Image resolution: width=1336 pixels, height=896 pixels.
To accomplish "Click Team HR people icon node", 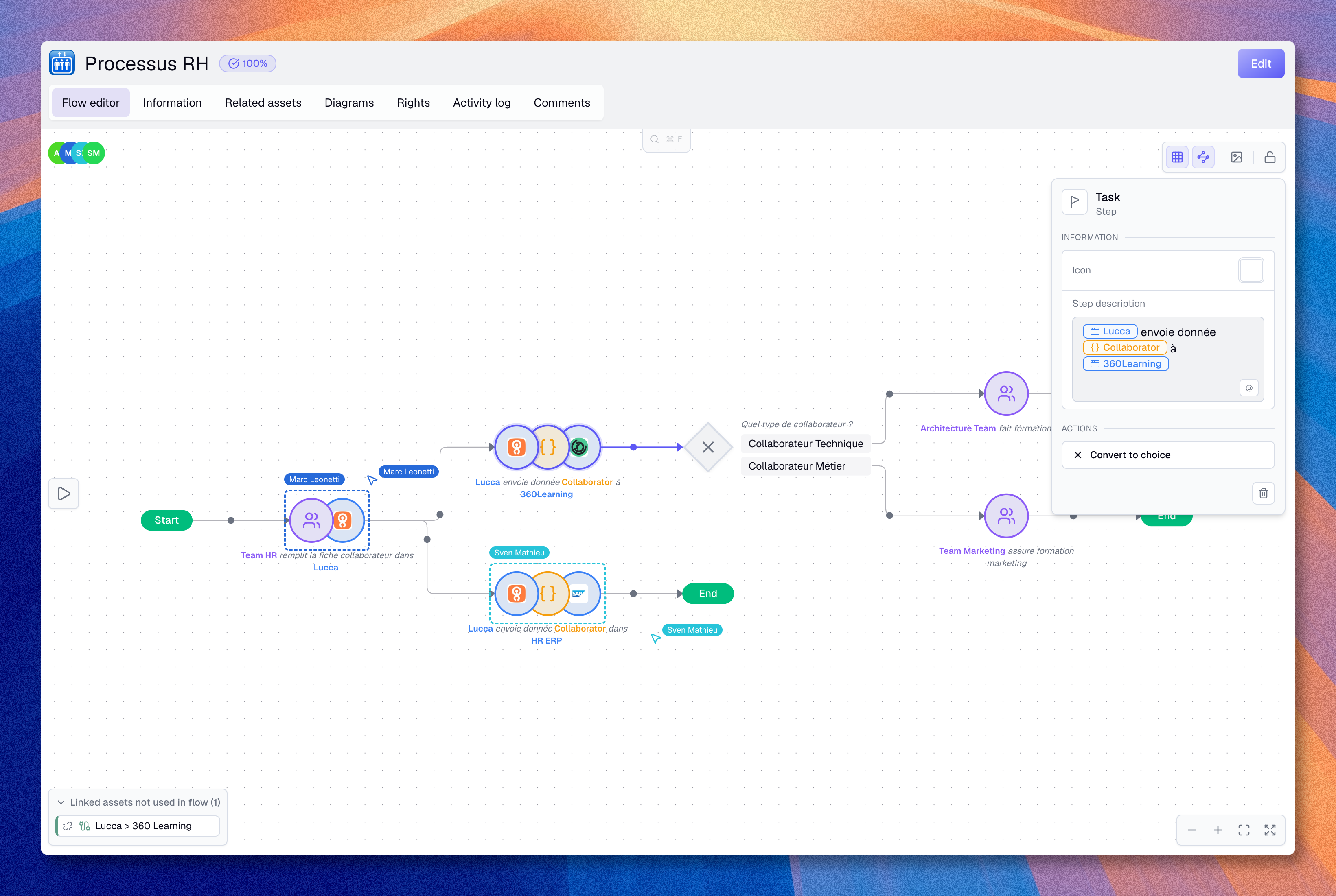I will [311, 520].
